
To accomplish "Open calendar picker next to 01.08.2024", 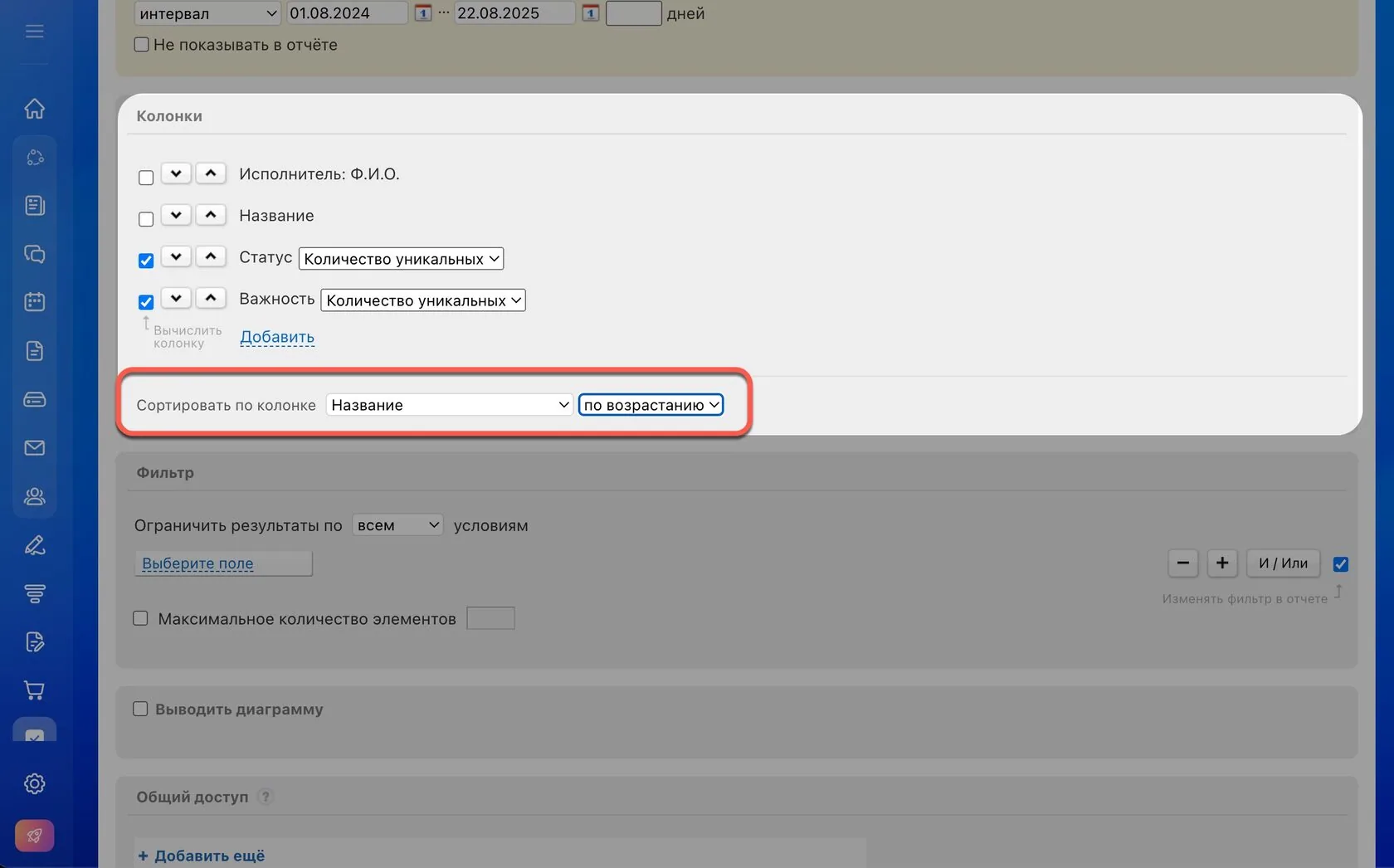I will pos(423,13).
